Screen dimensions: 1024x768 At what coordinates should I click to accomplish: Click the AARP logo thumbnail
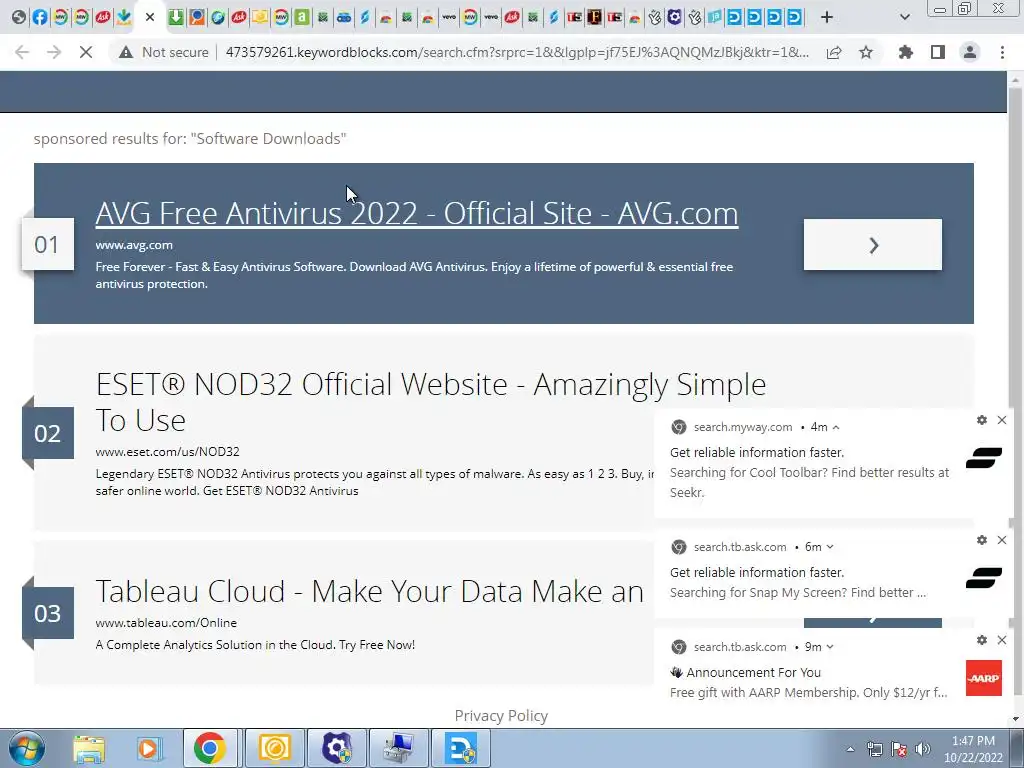pos(984,678)
